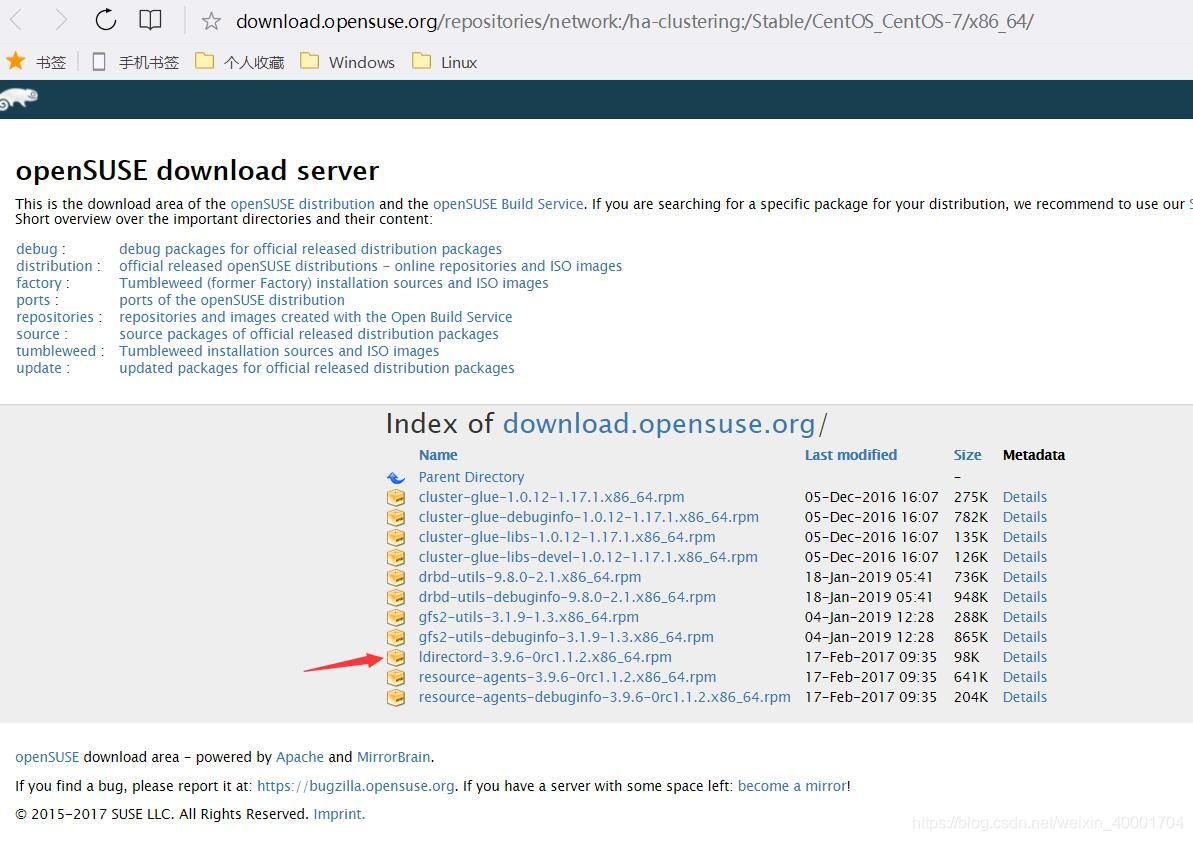Click package icon beside drbd-utils-9.8.0 rpm

tap(396, 578)
